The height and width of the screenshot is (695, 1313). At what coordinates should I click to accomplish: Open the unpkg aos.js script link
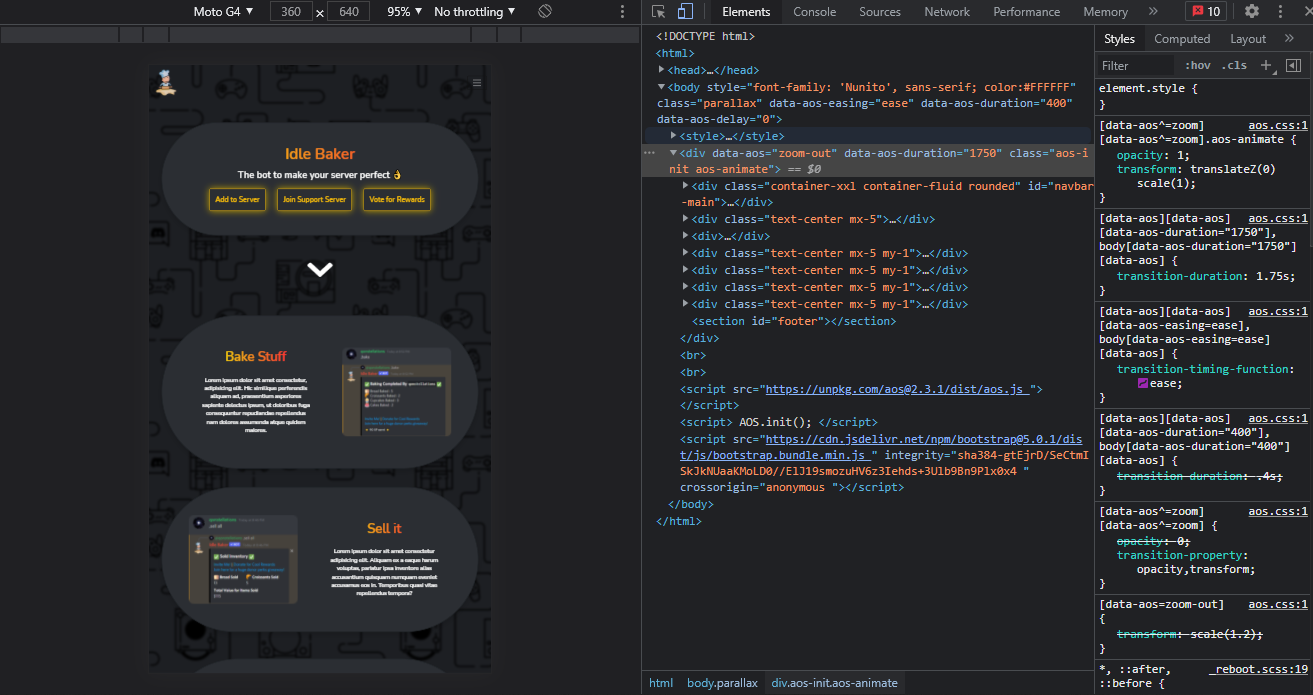click(x=897, y=389)
